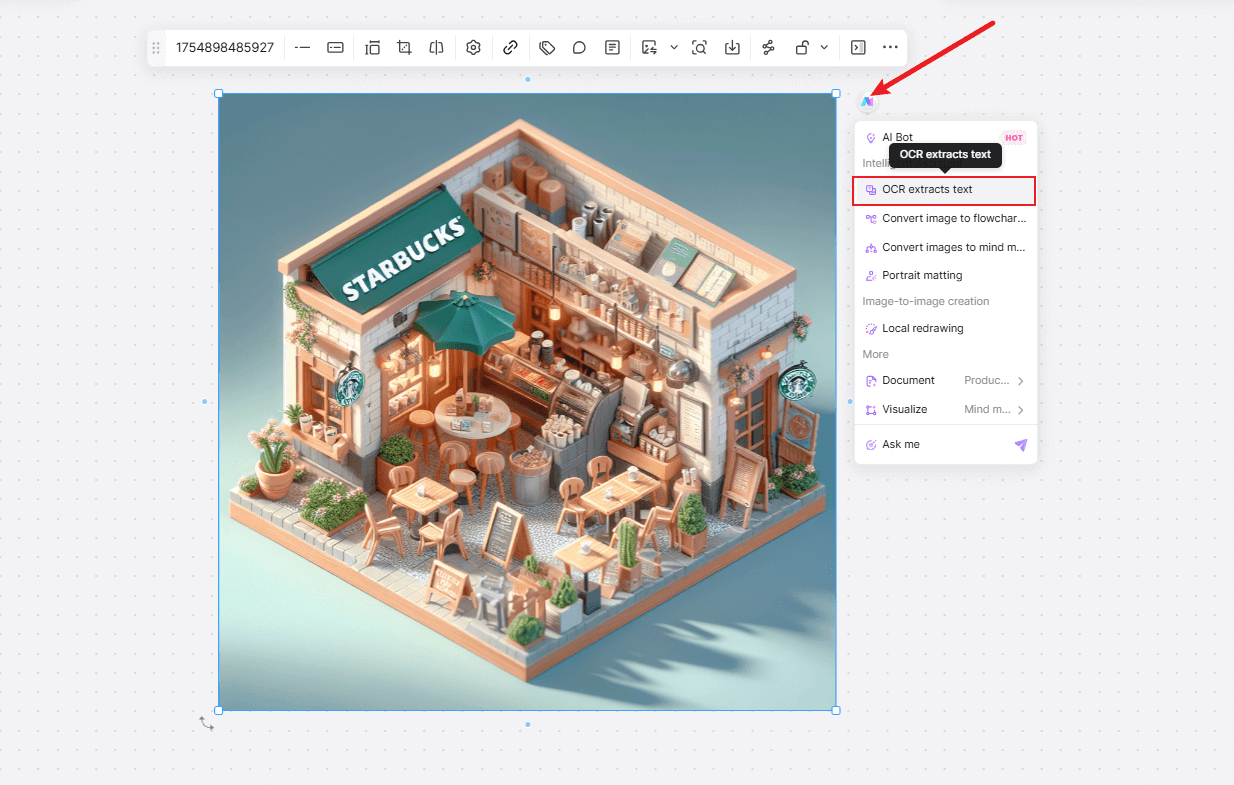This screenshot has height=785, width=1234.
Task: Select Portrait matting menu item
Action: (x=945, y=275)
